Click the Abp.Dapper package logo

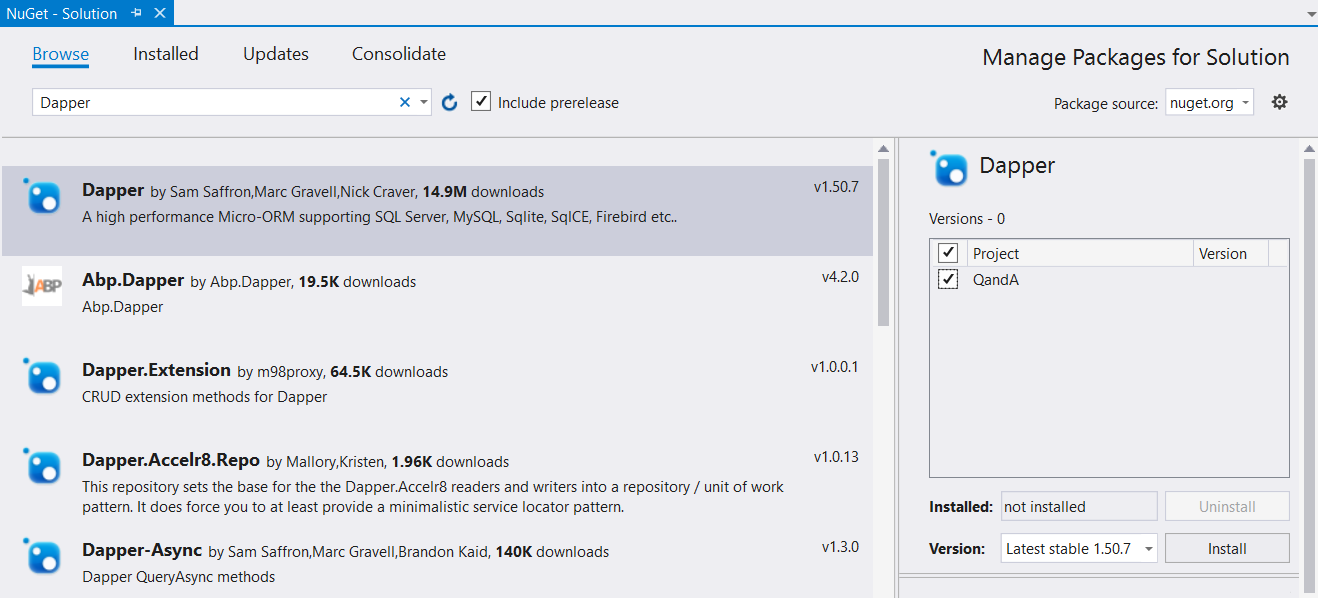42,286
